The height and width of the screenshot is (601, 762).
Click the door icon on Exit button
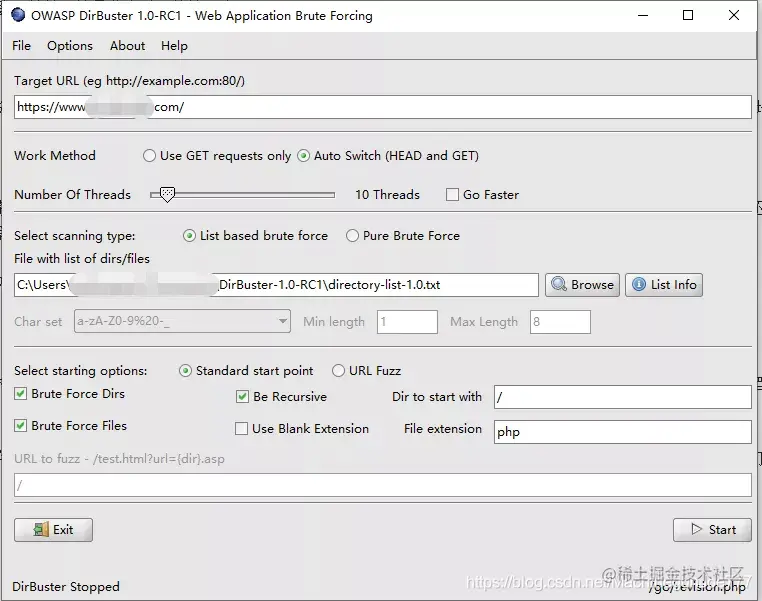click(x=41, y=529)
